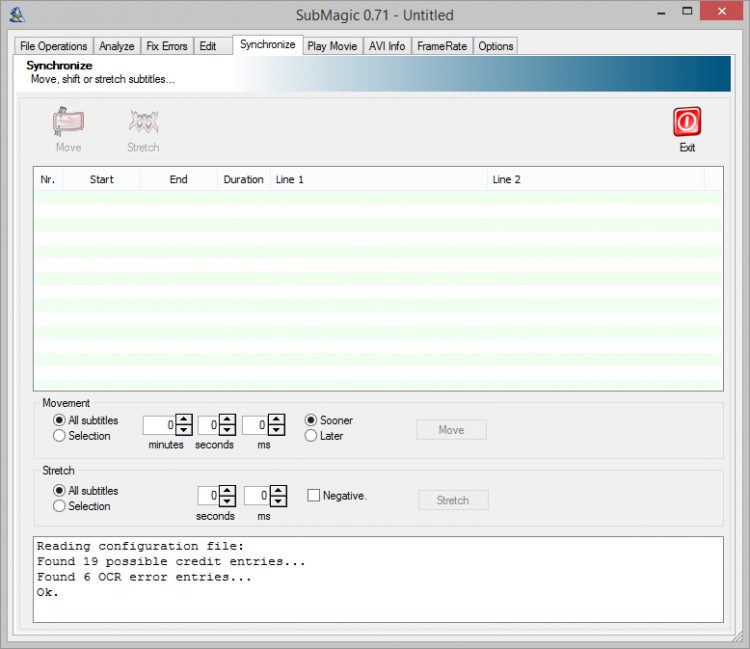Open the FrameRate tab
750x649 pixels.
[x=442, y=46]
